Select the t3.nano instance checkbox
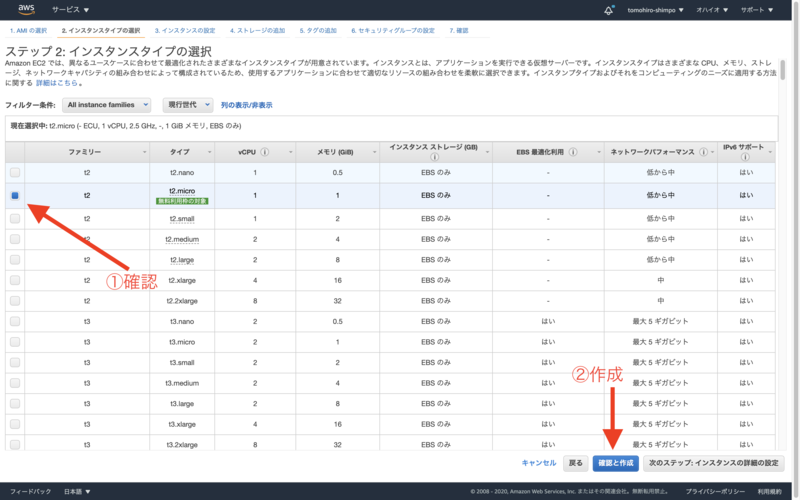The height and width of the screenshot is (500, 800). tap(15, 321)
